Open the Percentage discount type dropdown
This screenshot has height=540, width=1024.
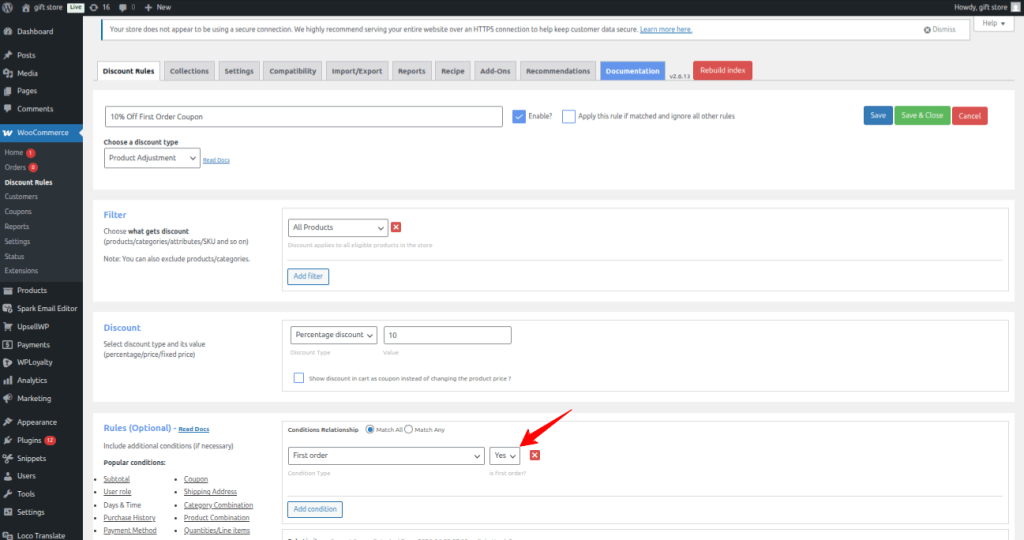pos(334,335)
